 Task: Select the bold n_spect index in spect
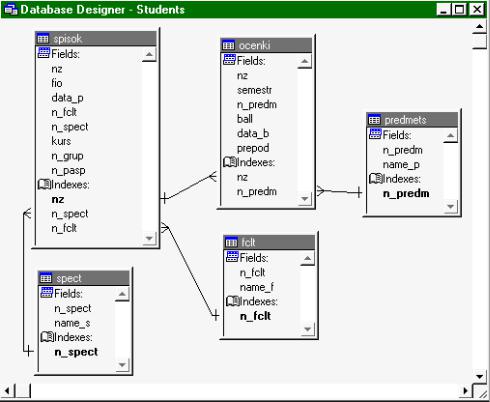tap(76, 352)
